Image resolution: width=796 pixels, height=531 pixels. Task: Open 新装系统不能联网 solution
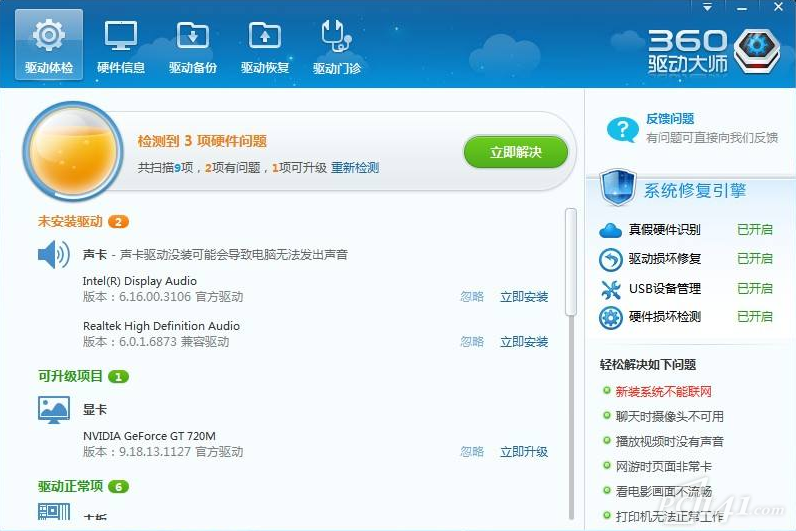664,391
